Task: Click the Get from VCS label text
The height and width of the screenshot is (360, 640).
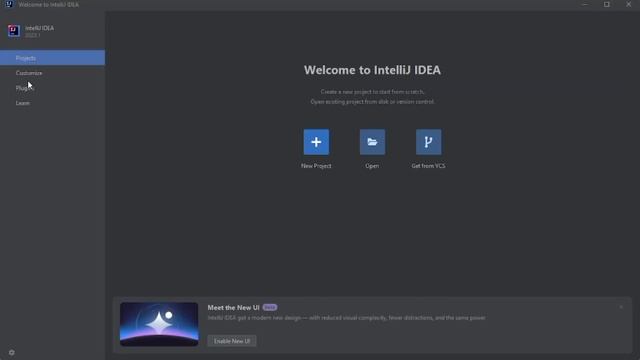Action: [428, 166]
